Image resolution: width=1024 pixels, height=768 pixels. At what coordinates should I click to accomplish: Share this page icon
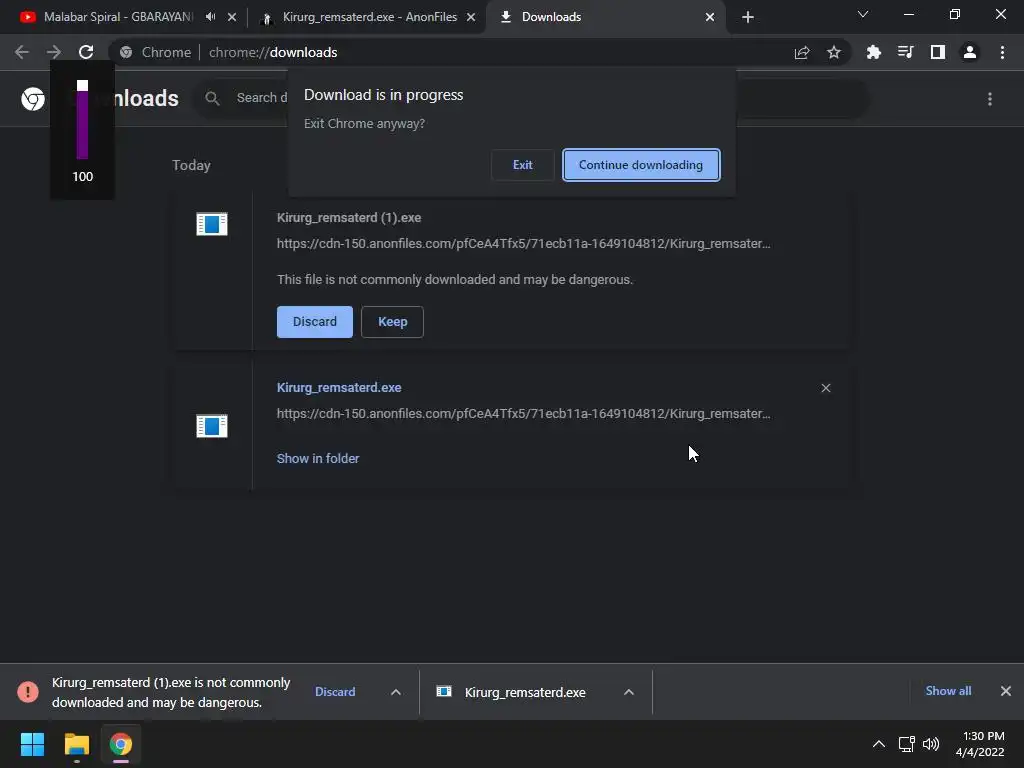802,53
